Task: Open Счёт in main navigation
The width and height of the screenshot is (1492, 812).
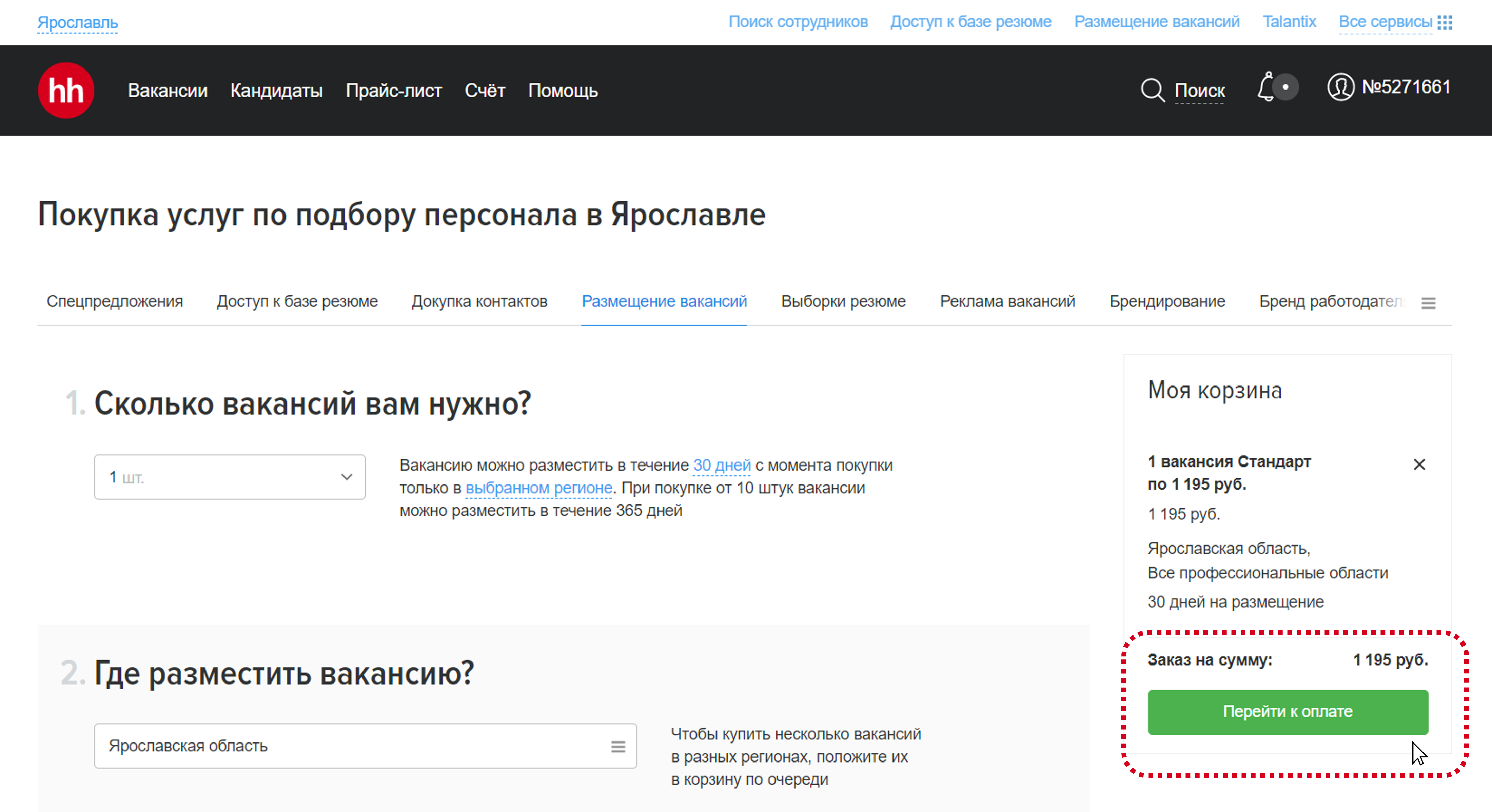Action: pos(485,91)
